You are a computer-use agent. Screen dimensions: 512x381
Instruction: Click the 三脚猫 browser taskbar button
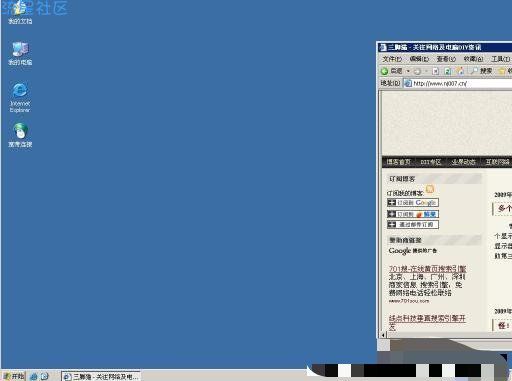coord(101,376)
